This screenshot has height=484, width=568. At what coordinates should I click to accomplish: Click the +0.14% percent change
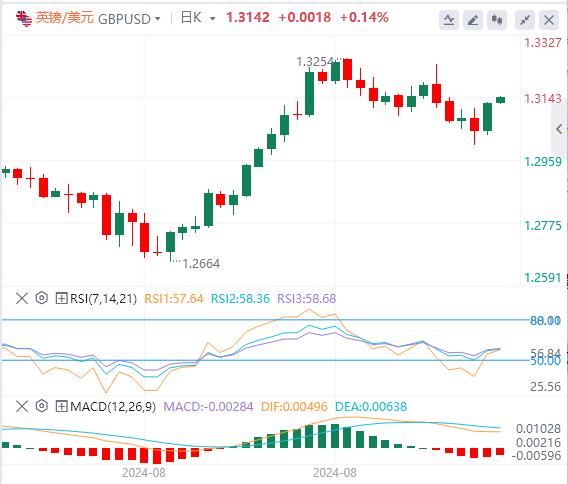[364, 17]
